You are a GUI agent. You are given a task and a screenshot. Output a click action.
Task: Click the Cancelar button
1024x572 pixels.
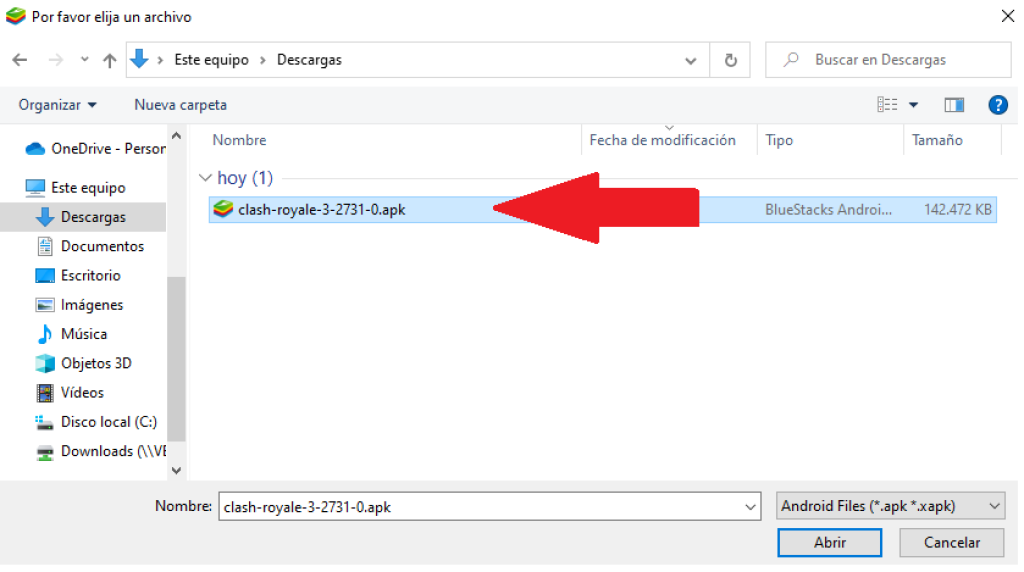point(952,543)
